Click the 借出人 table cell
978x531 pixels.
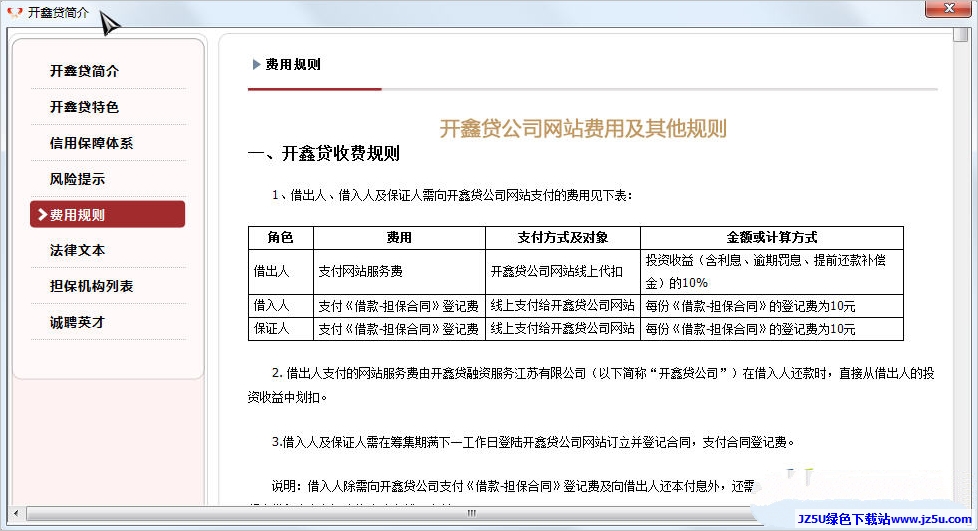pyautogui.click(x=281, y=272)
